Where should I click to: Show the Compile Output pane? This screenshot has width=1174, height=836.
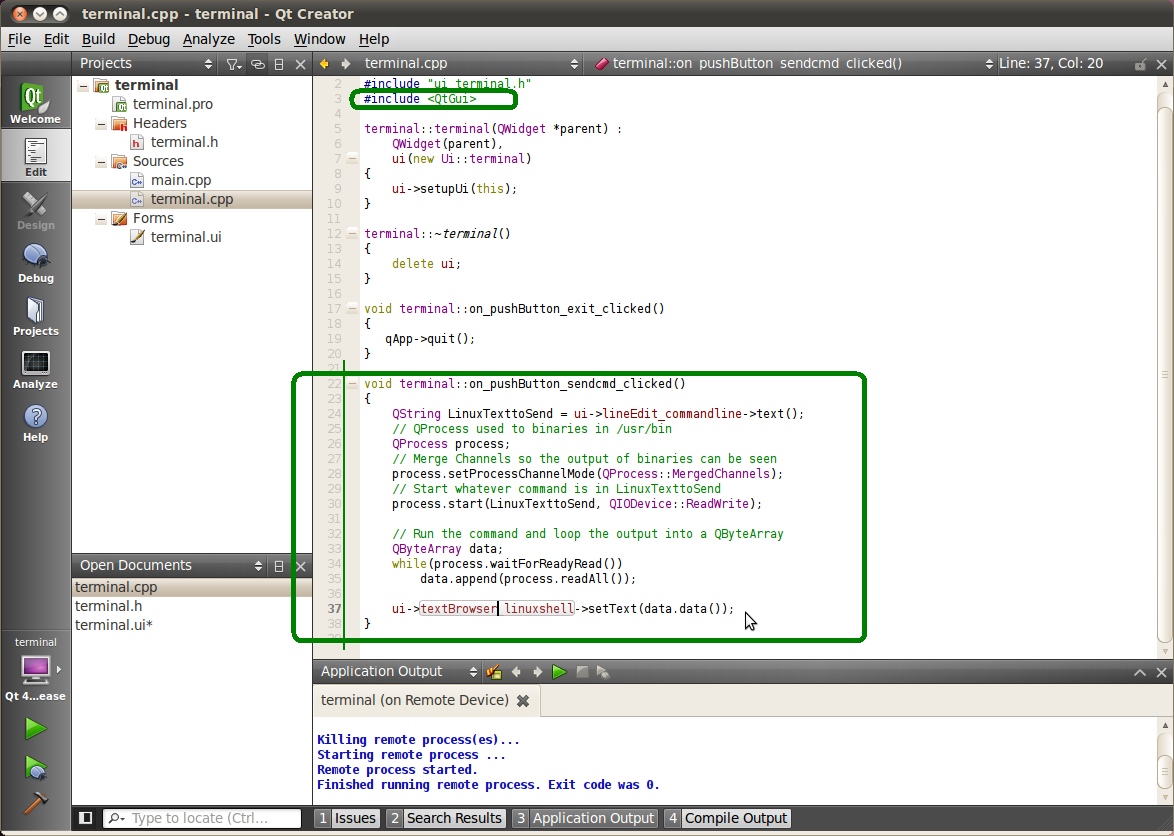tap(728, 818)
